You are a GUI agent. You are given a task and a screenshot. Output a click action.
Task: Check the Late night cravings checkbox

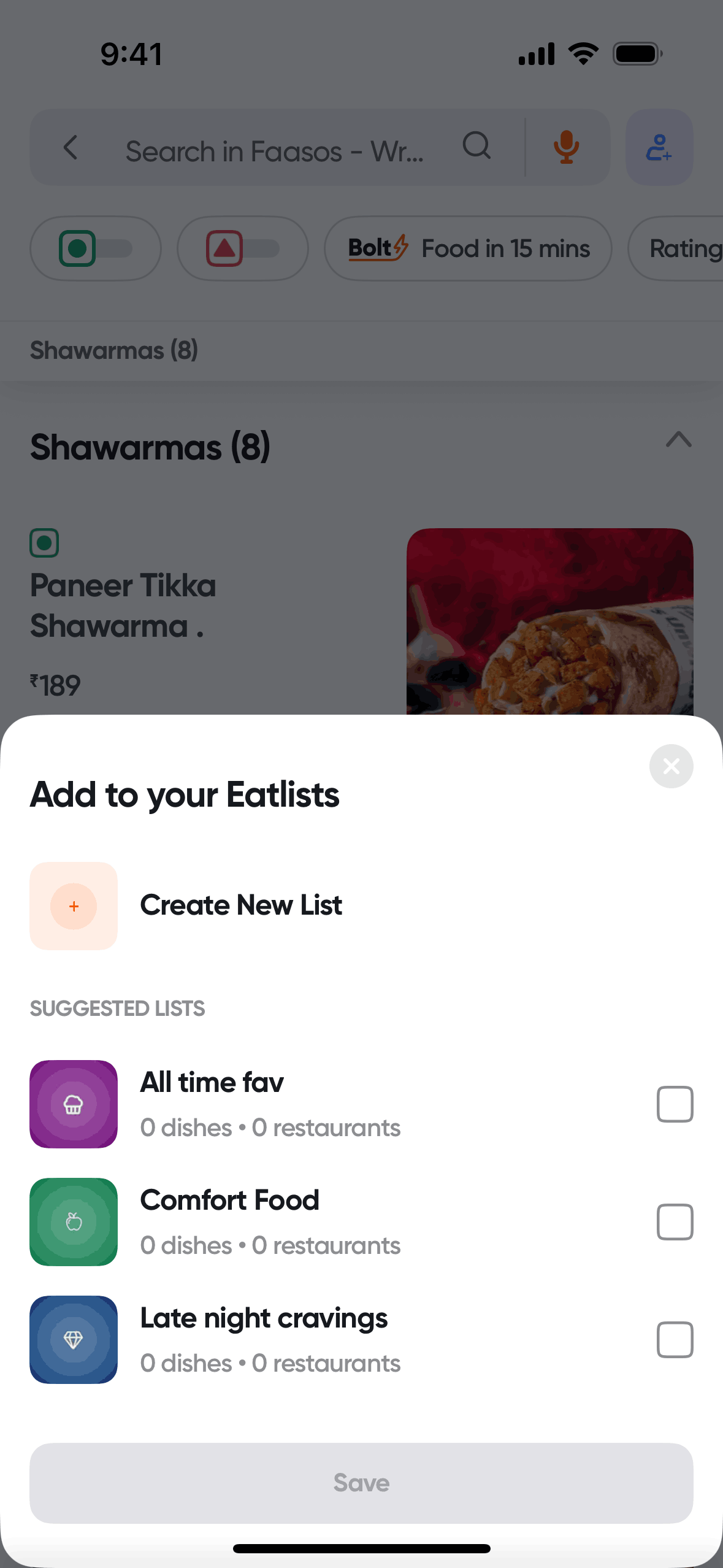coord(675,1339)
